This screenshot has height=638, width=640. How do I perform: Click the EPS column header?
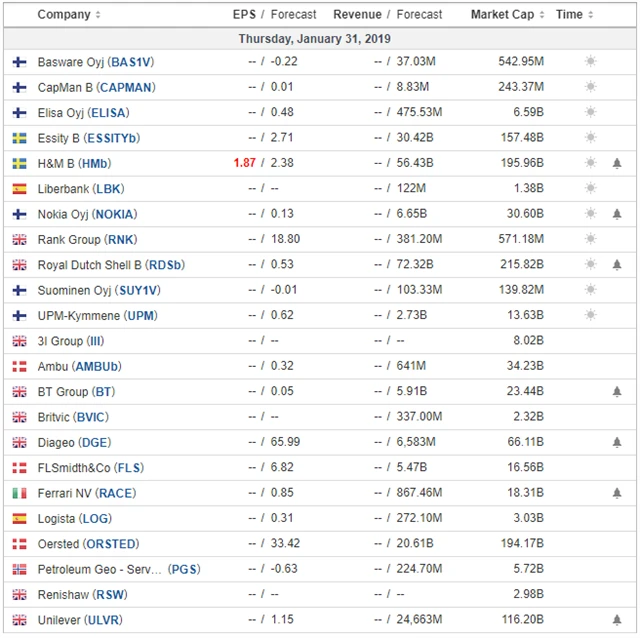pyautogui.click(x=244, y=15)
